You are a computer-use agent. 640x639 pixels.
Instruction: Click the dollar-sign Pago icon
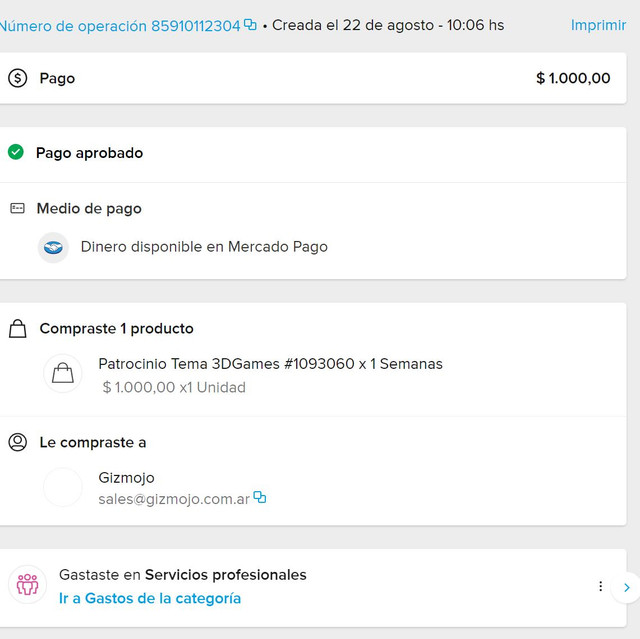(18, 78)
